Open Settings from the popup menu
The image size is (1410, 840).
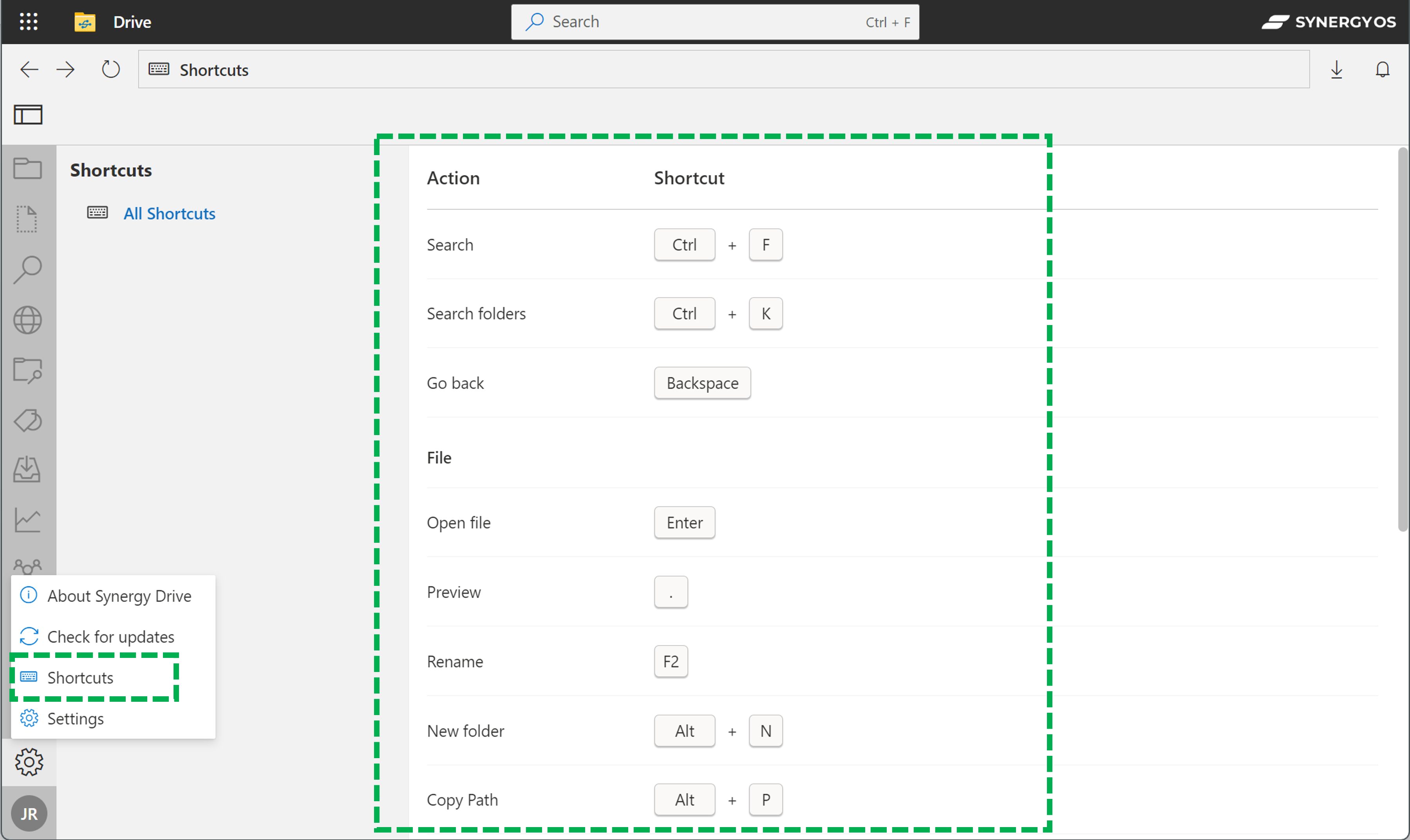(x=113, y=718)
